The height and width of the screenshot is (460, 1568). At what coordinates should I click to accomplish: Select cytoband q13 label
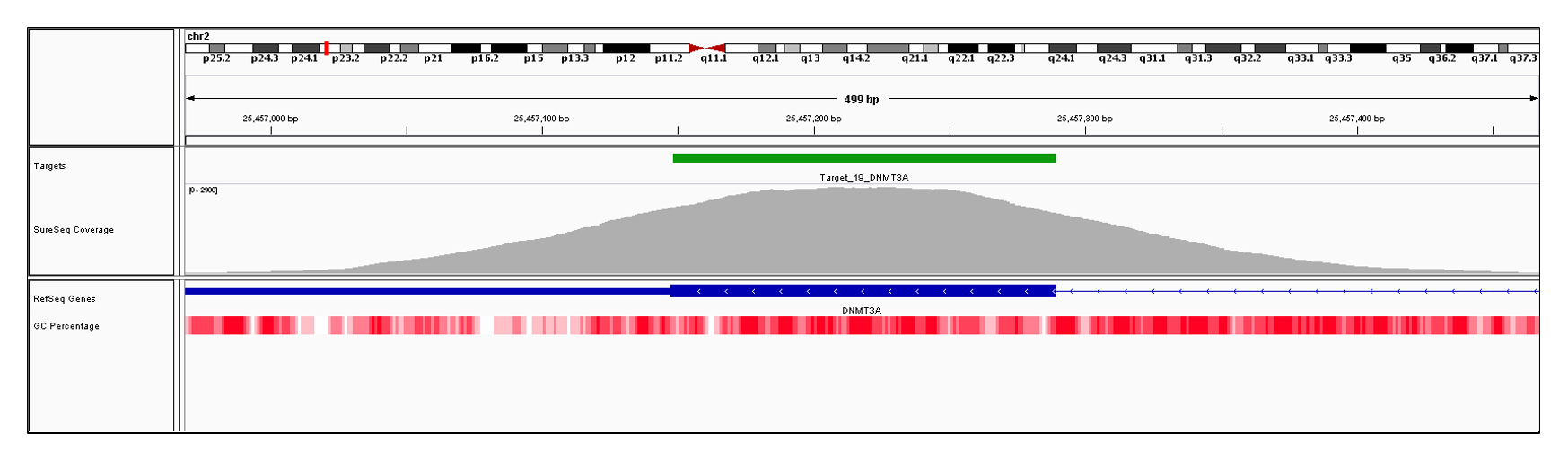(x=810, y=58)
